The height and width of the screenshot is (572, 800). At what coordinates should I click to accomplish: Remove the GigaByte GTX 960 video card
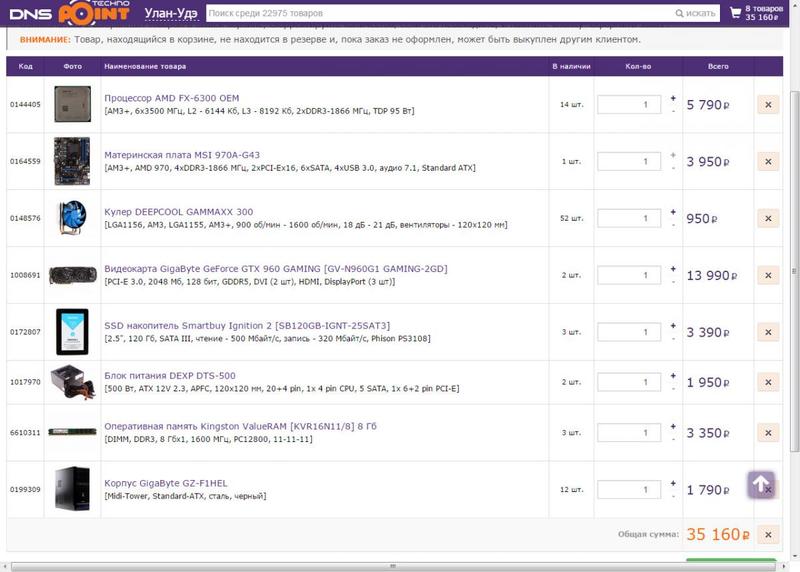[767, 275]
